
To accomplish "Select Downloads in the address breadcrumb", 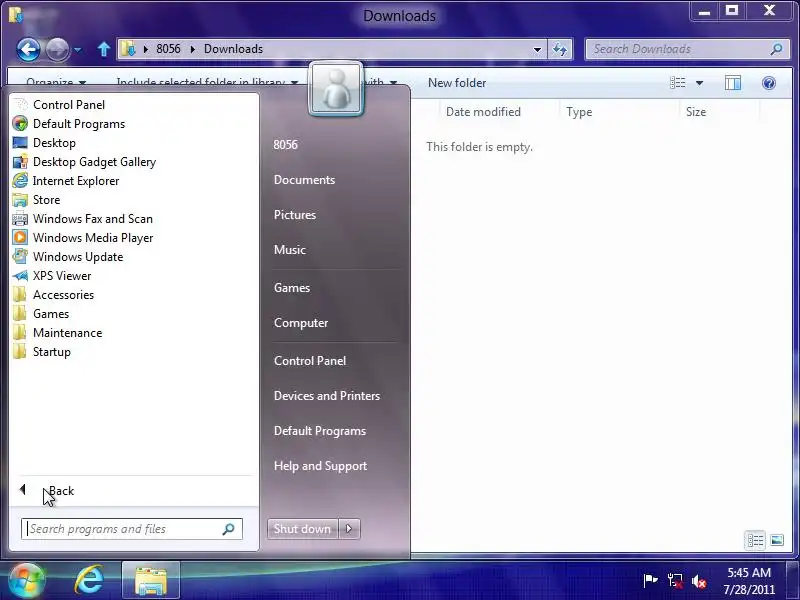I will 233,49.
